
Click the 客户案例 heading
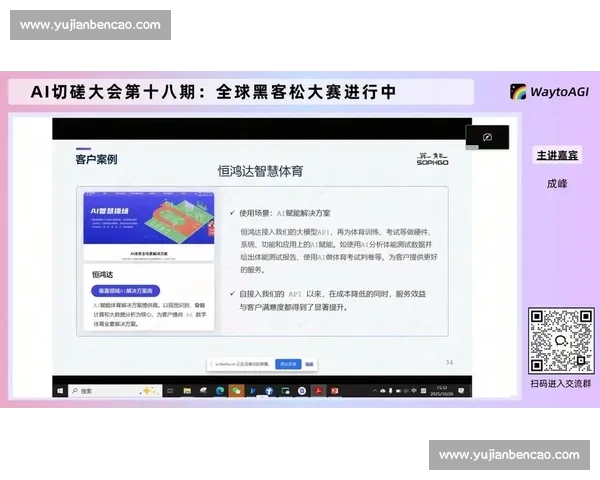(x=96, y=159)
